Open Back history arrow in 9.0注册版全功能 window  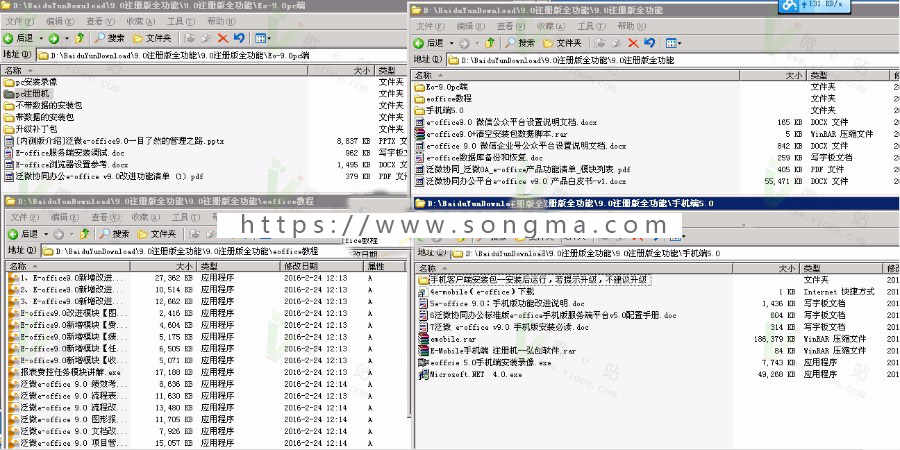452,43
